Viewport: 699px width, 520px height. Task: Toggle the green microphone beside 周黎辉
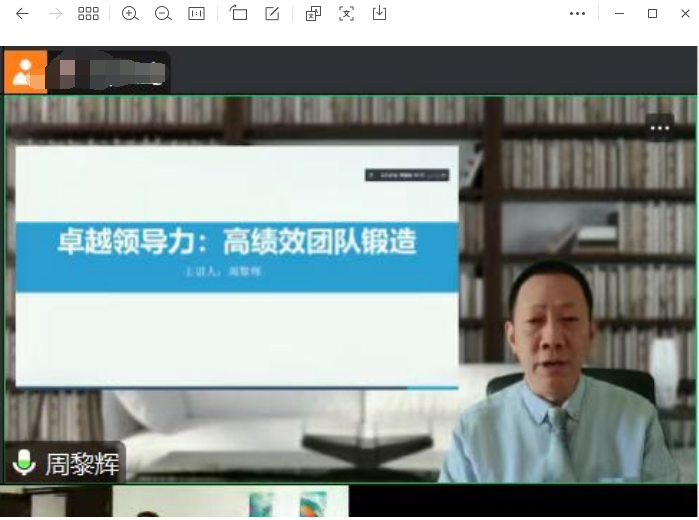pos(24,463)
